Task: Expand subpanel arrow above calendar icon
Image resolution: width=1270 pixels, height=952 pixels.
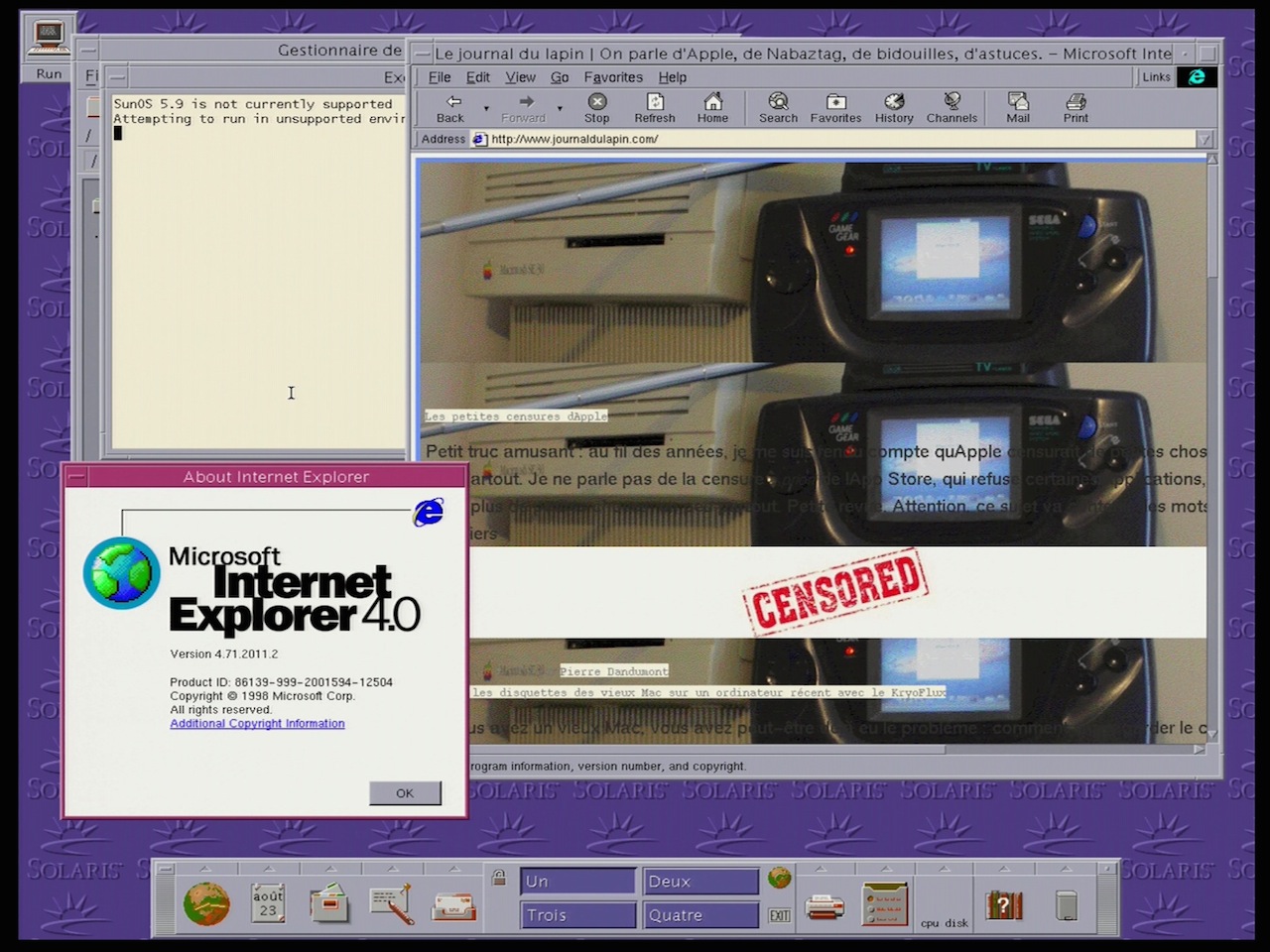Action: pos(268,869)
